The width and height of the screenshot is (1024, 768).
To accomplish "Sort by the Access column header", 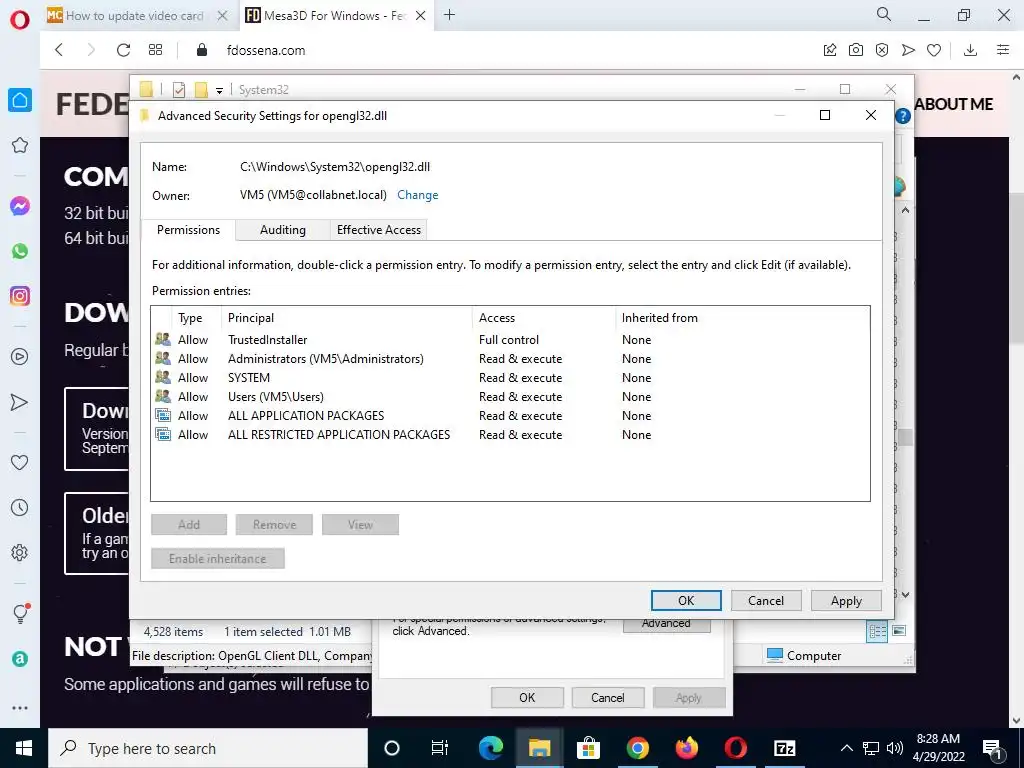I will pos(543,318).
